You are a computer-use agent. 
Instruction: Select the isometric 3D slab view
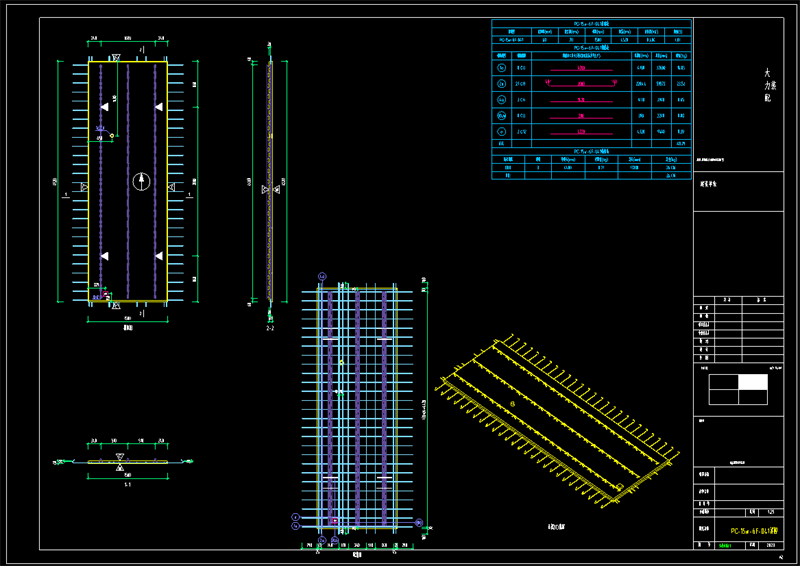click(557, 422)
